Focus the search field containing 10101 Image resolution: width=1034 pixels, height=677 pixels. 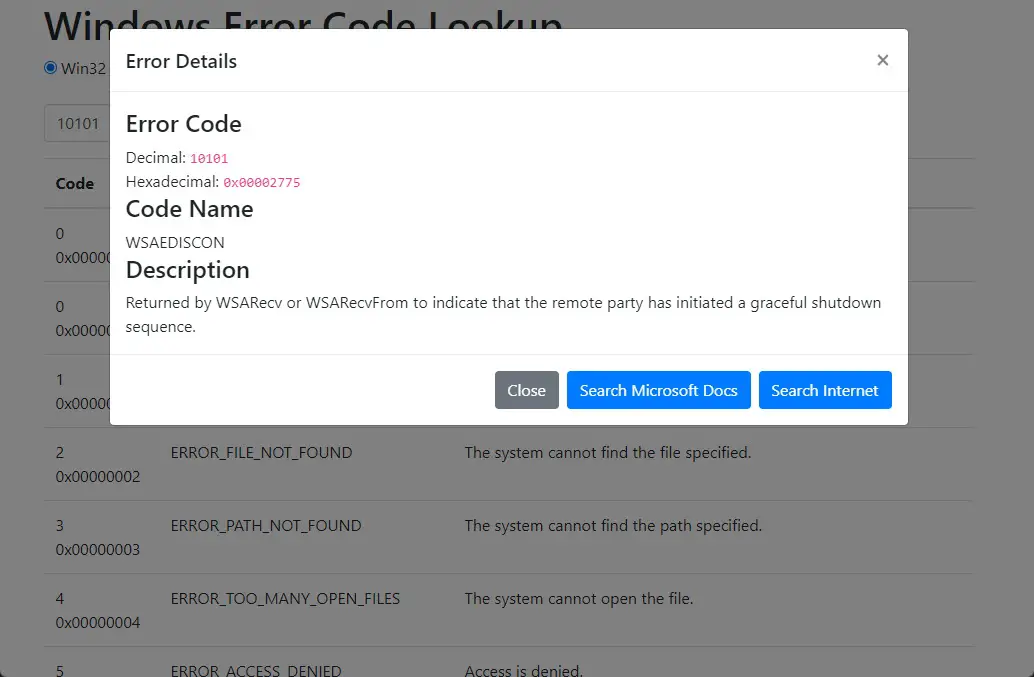[x=76, y=124]
